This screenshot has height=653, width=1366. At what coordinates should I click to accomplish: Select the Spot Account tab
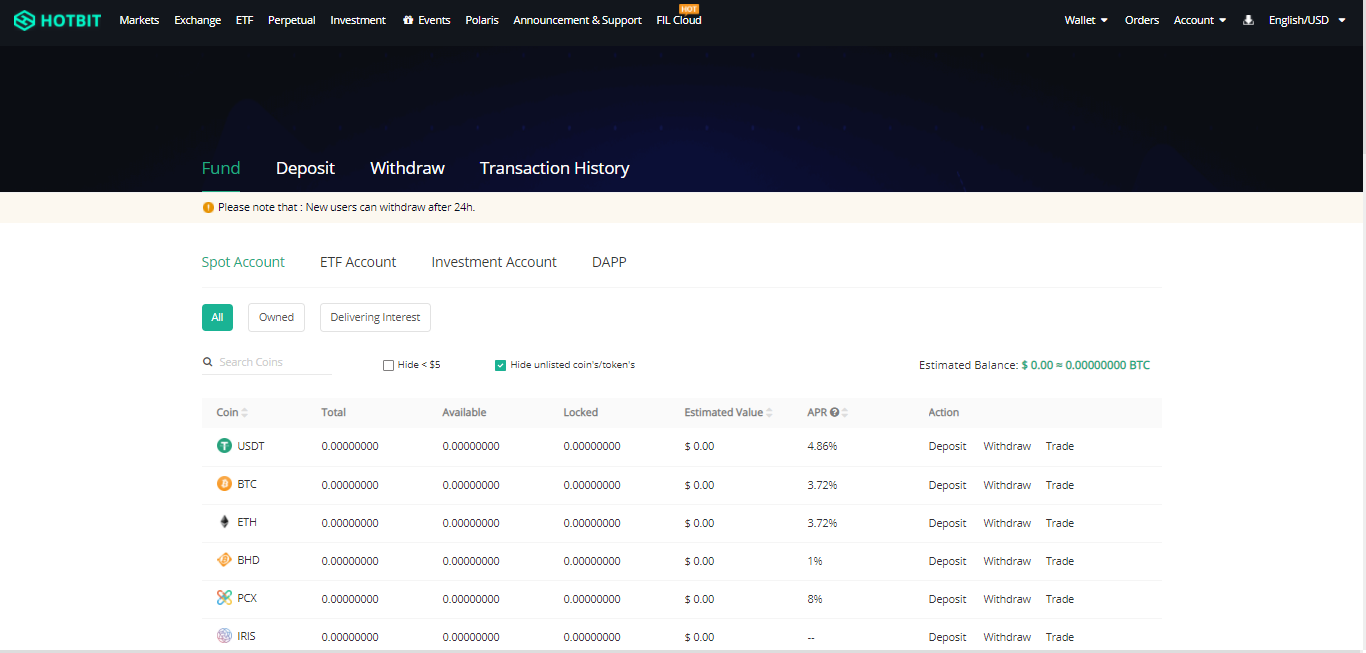pos(243,262)
